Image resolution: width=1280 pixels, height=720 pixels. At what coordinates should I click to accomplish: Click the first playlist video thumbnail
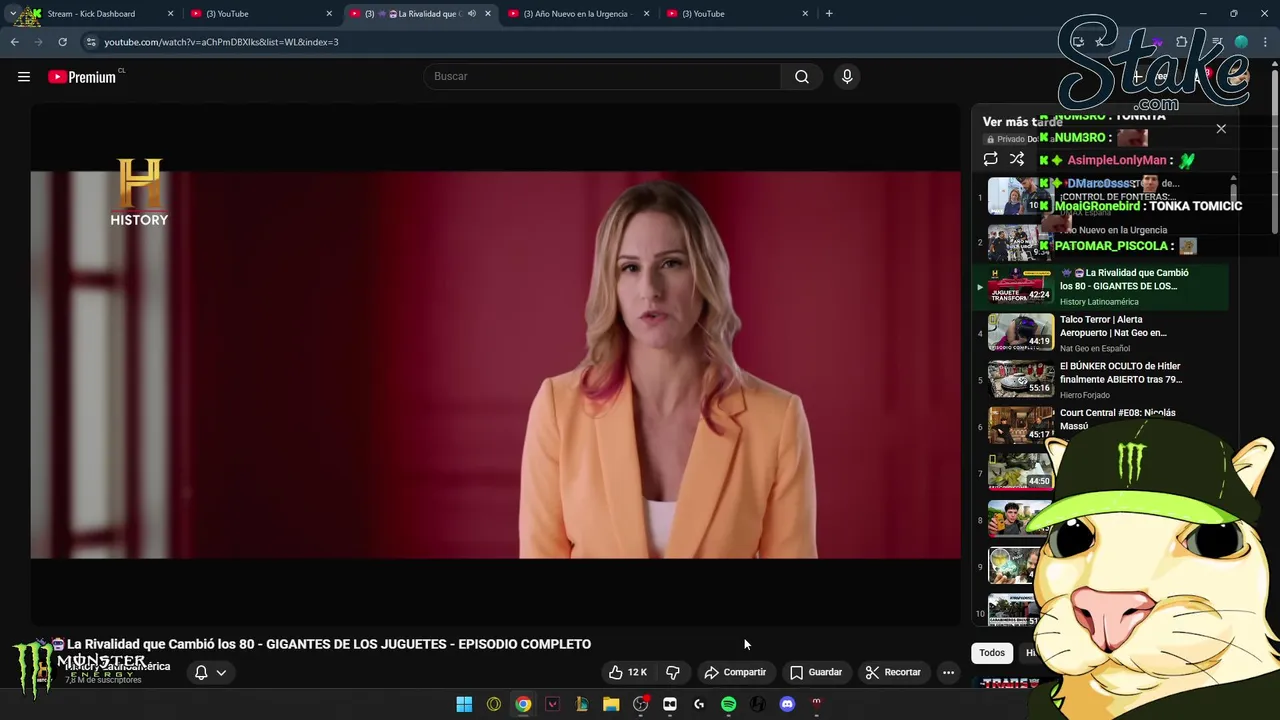tap(1020, 195)
